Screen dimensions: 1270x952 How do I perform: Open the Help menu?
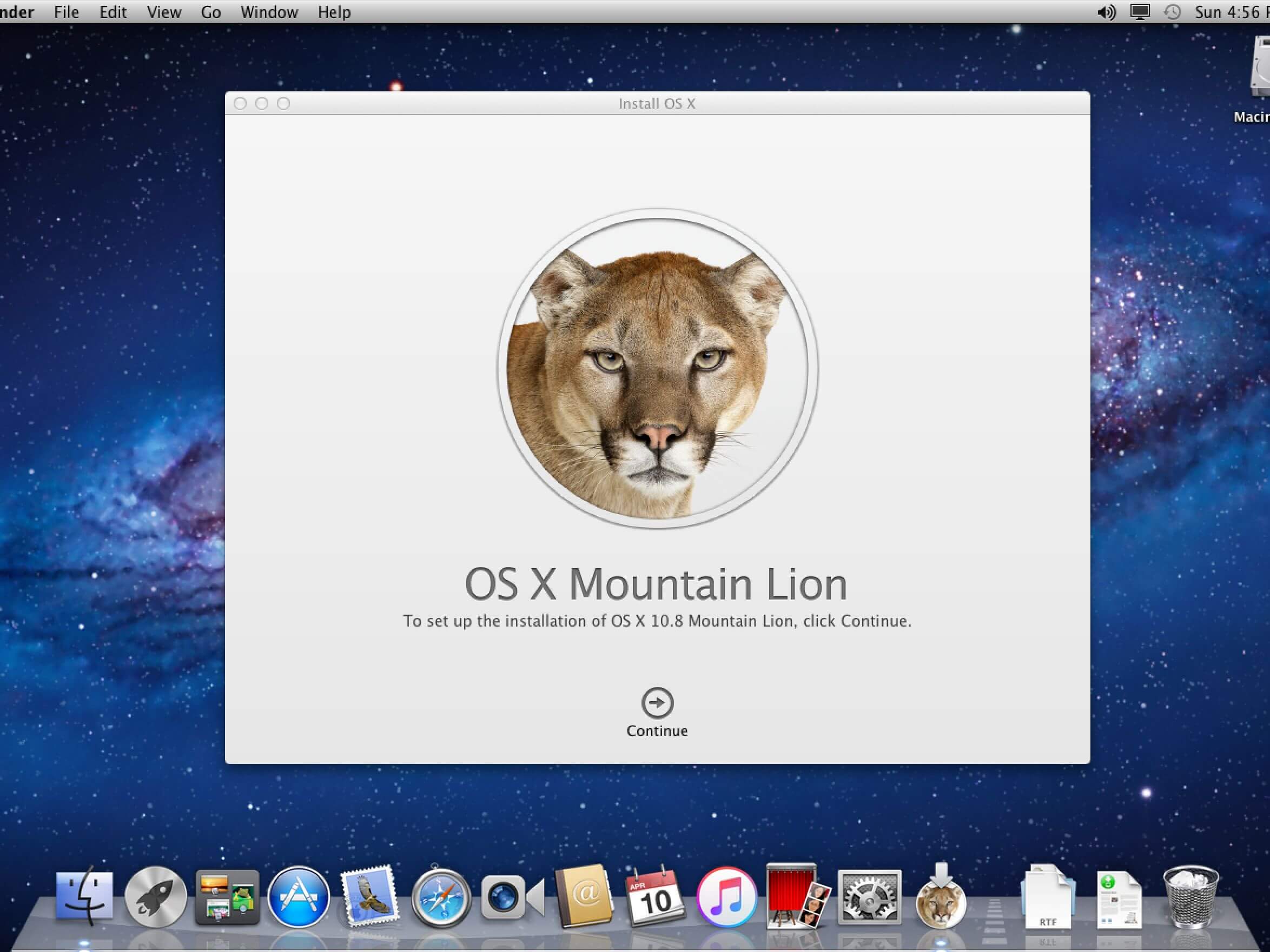coord(334,12)
